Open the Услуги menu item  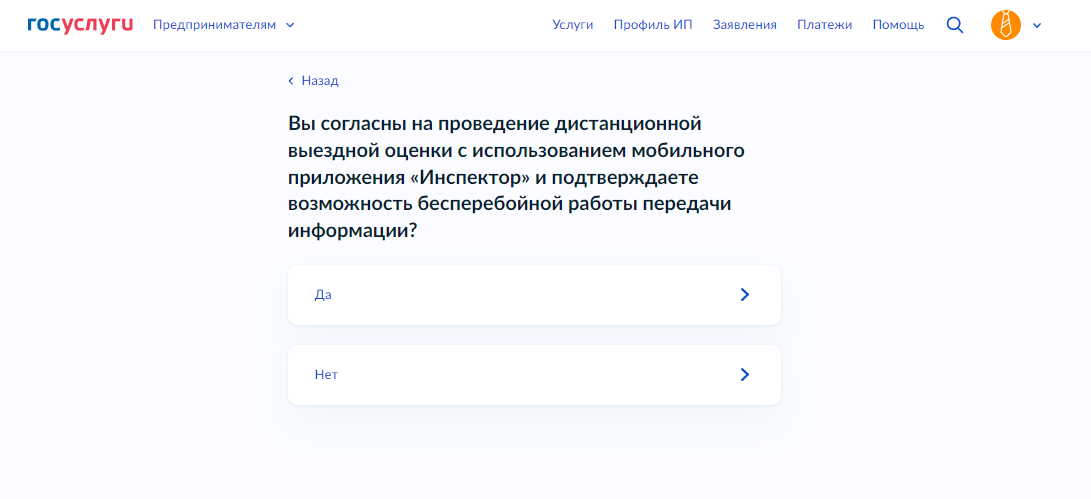pos(573,25)
